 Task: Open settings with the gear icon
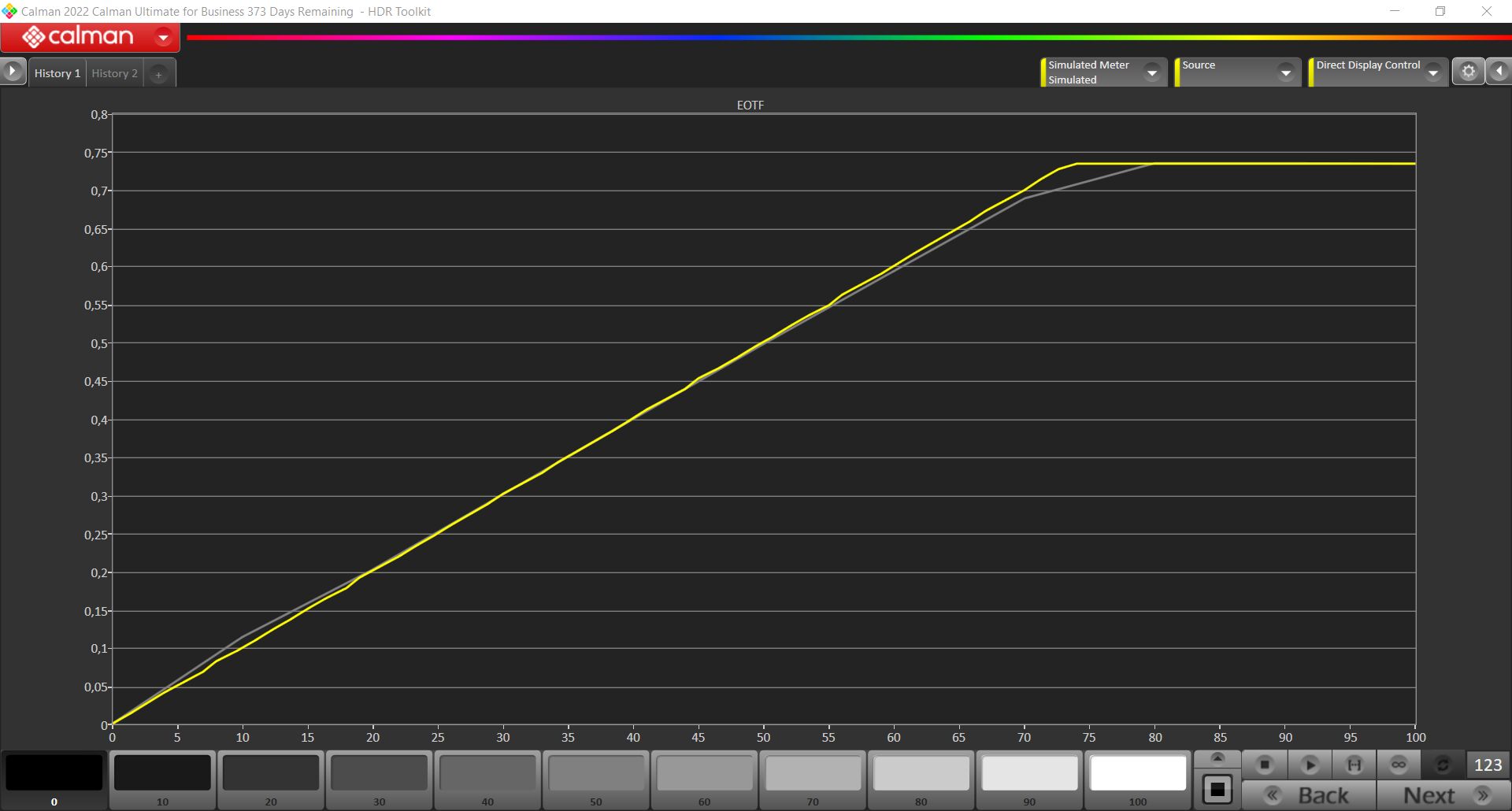pos(1468,72)
